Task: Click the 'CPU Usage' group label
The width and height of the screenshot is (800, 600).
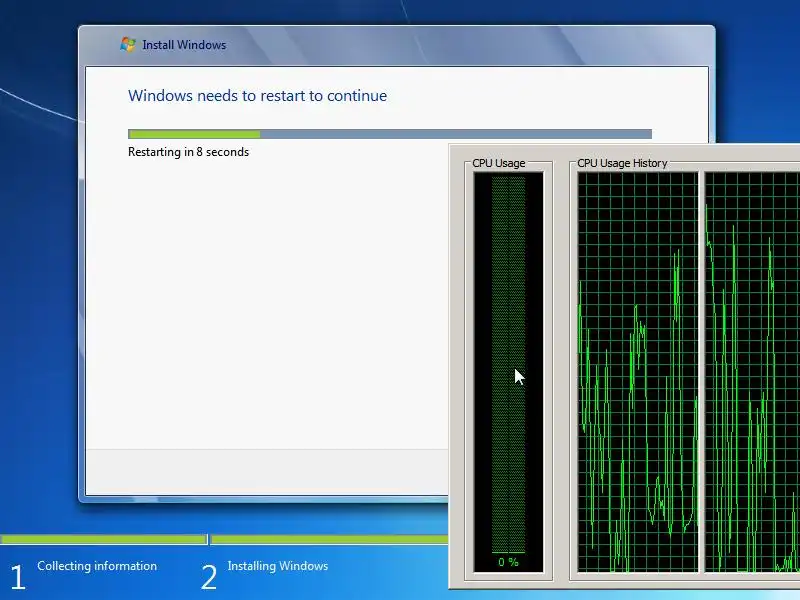Action: coord(498,163)
